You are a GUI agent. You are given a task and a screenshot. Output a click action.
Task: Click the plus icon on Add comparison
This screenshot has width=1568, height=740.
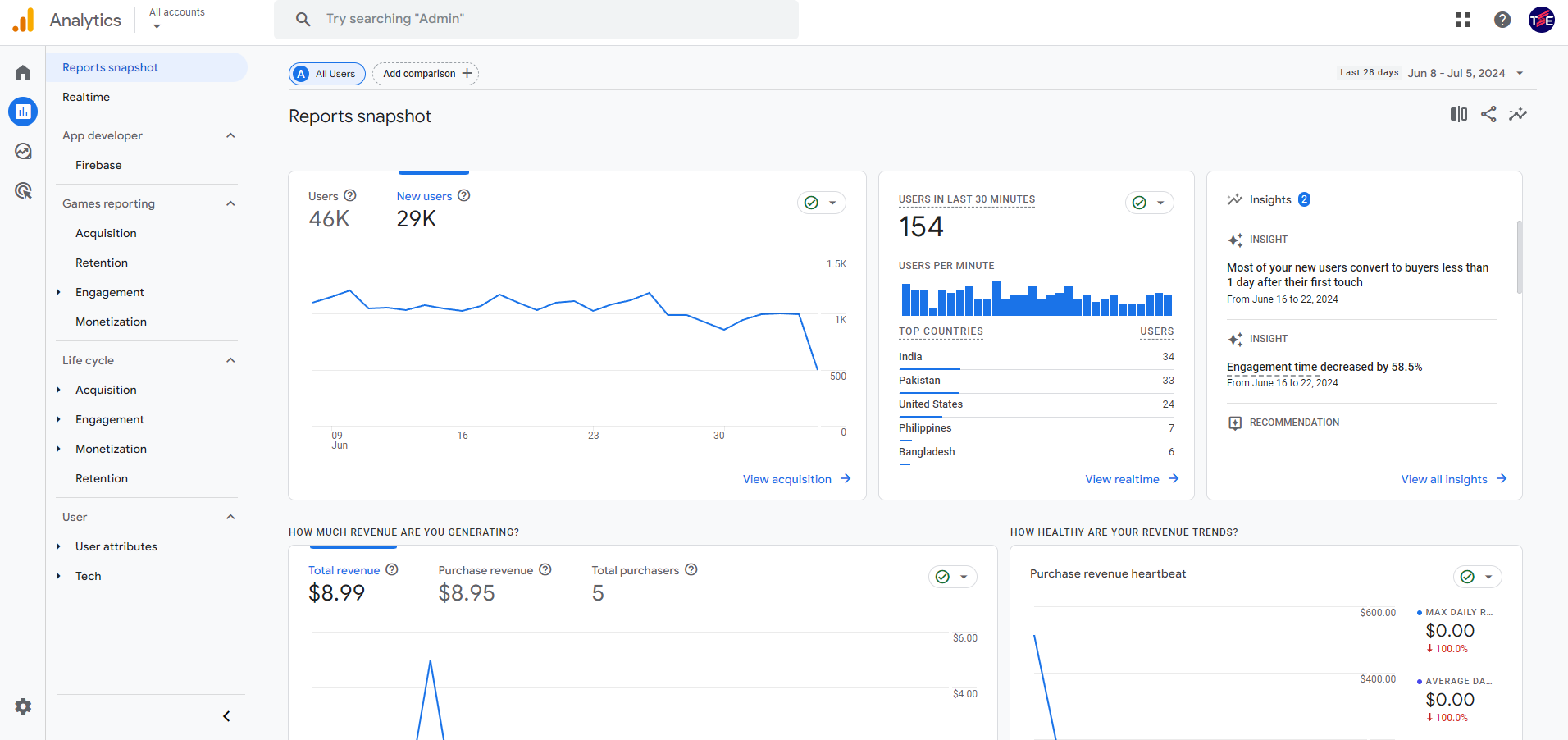467,73
